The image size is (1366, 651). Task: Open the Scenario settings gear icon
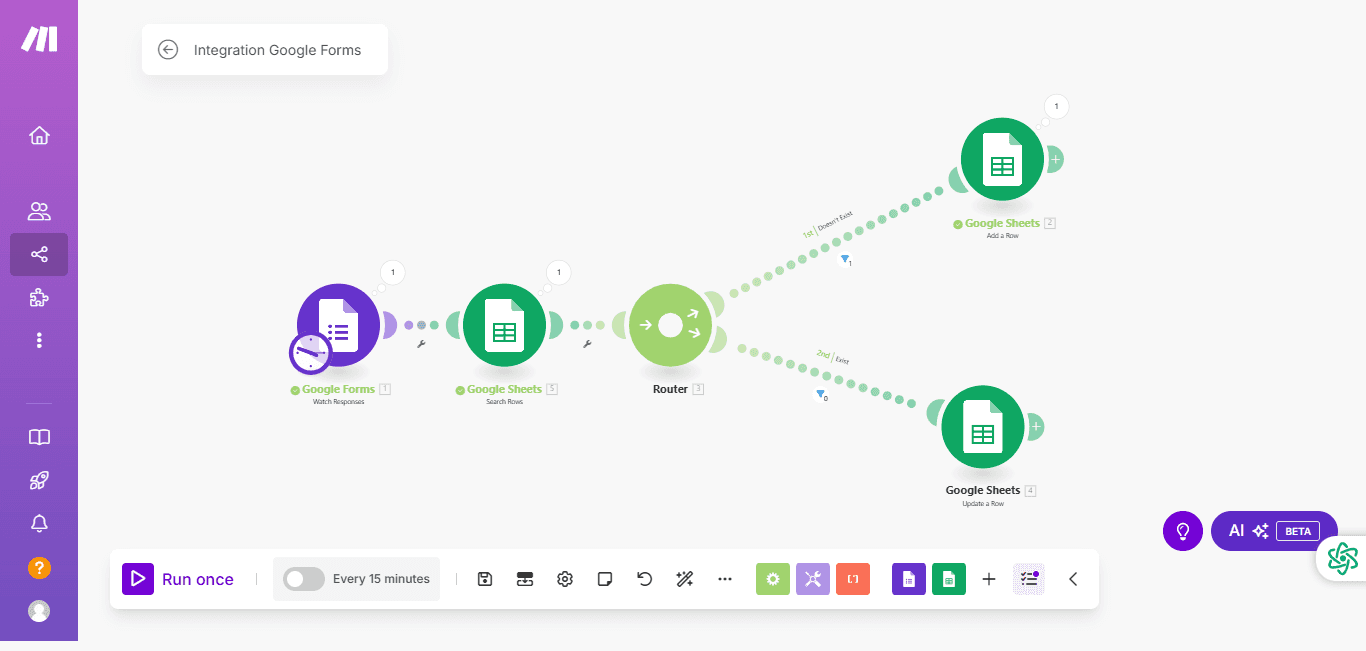point(565,579)
